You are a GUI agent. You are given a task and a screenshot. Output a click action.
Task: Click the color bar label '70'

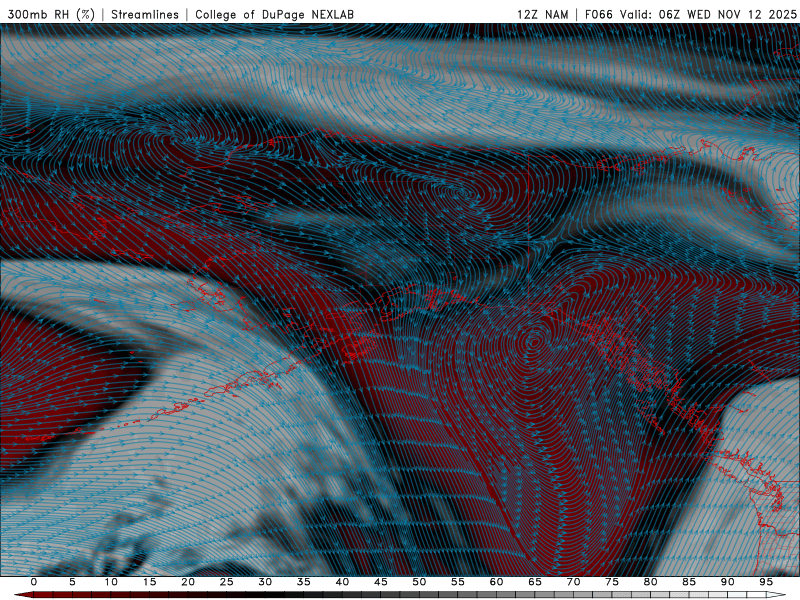click(x=573, y=582)
